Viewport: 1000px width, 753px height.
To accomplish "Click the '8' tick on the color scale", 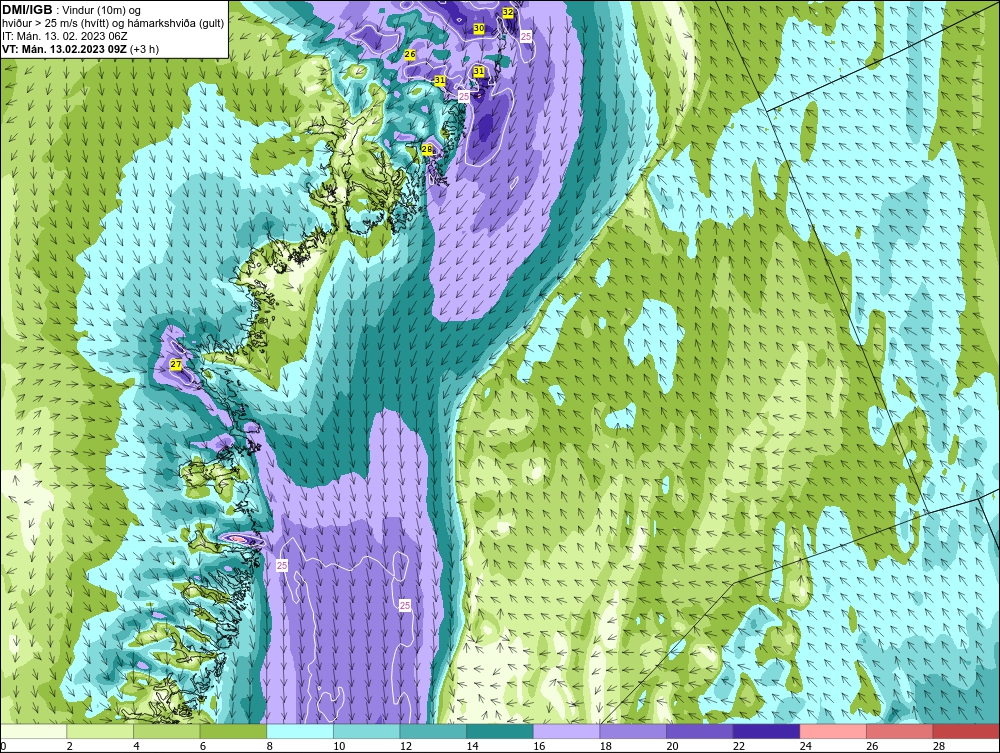I will click(269, 746).
